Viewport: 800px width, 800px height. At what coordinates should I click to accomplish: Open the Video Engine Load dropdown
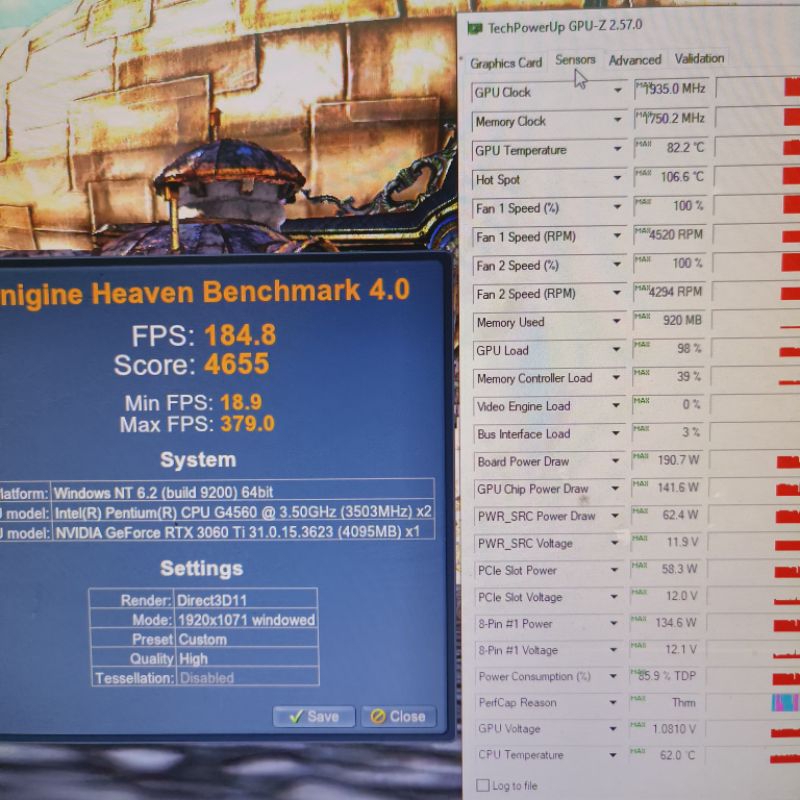pyautogui.click(x=616, y=405)
